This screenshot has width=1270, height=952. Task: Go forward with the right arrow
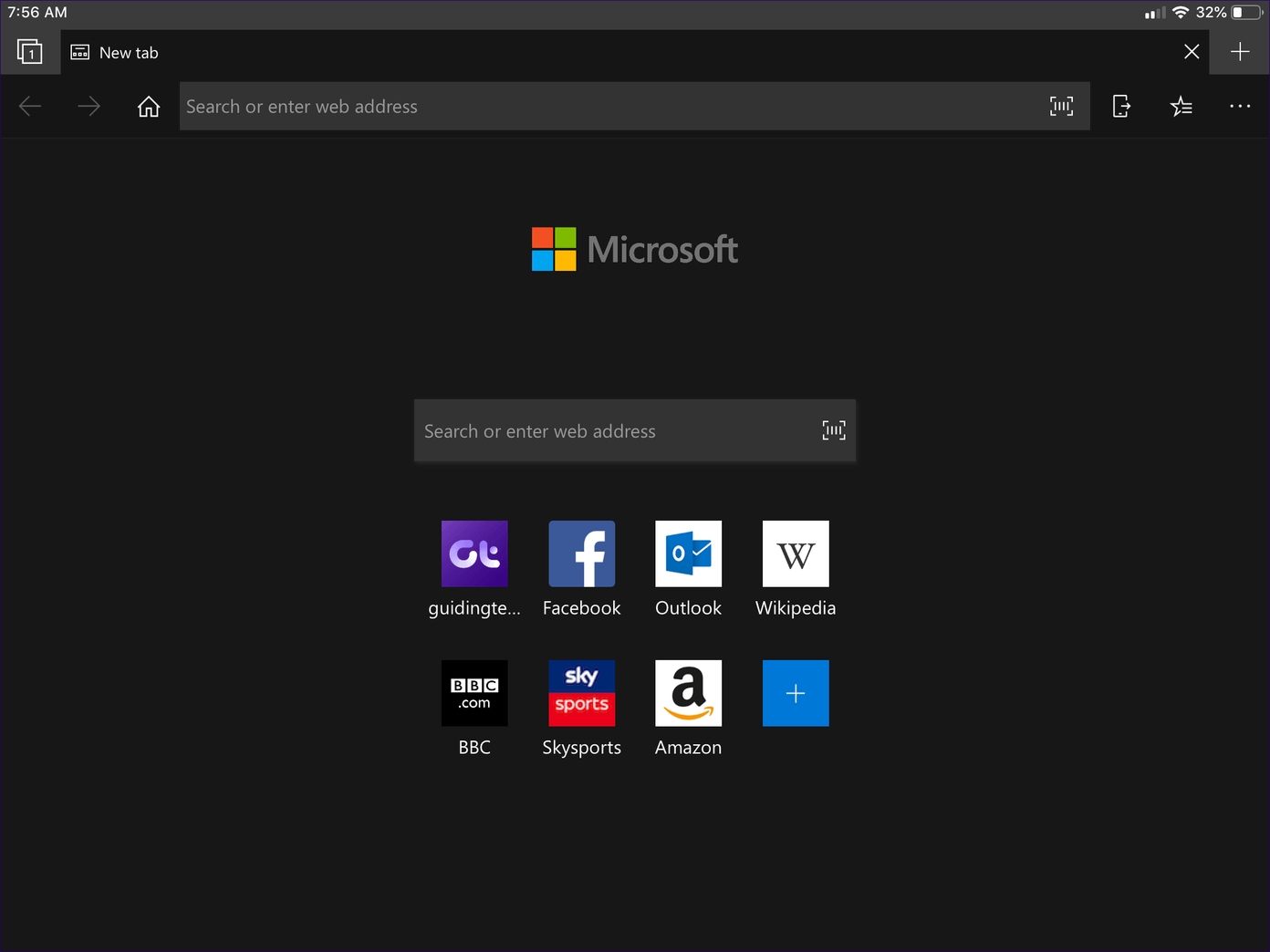88,107
